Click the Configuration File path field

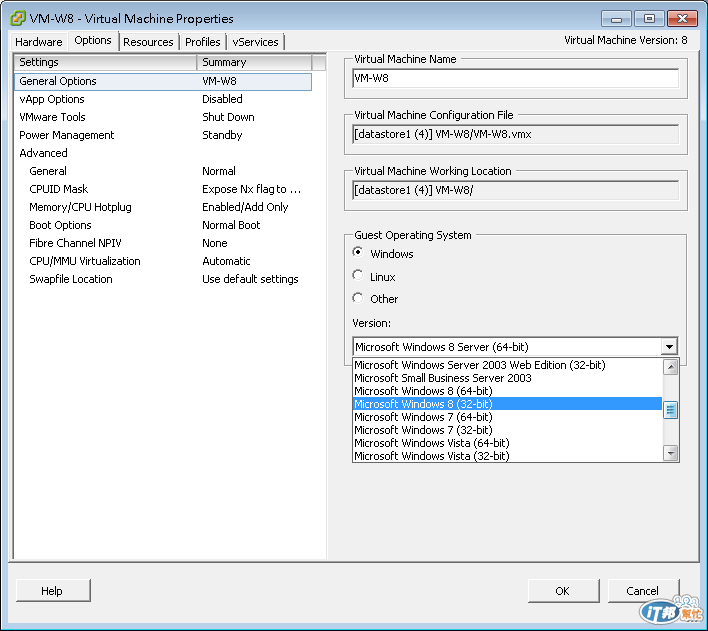pyautogui.click(x=515, y=135)
